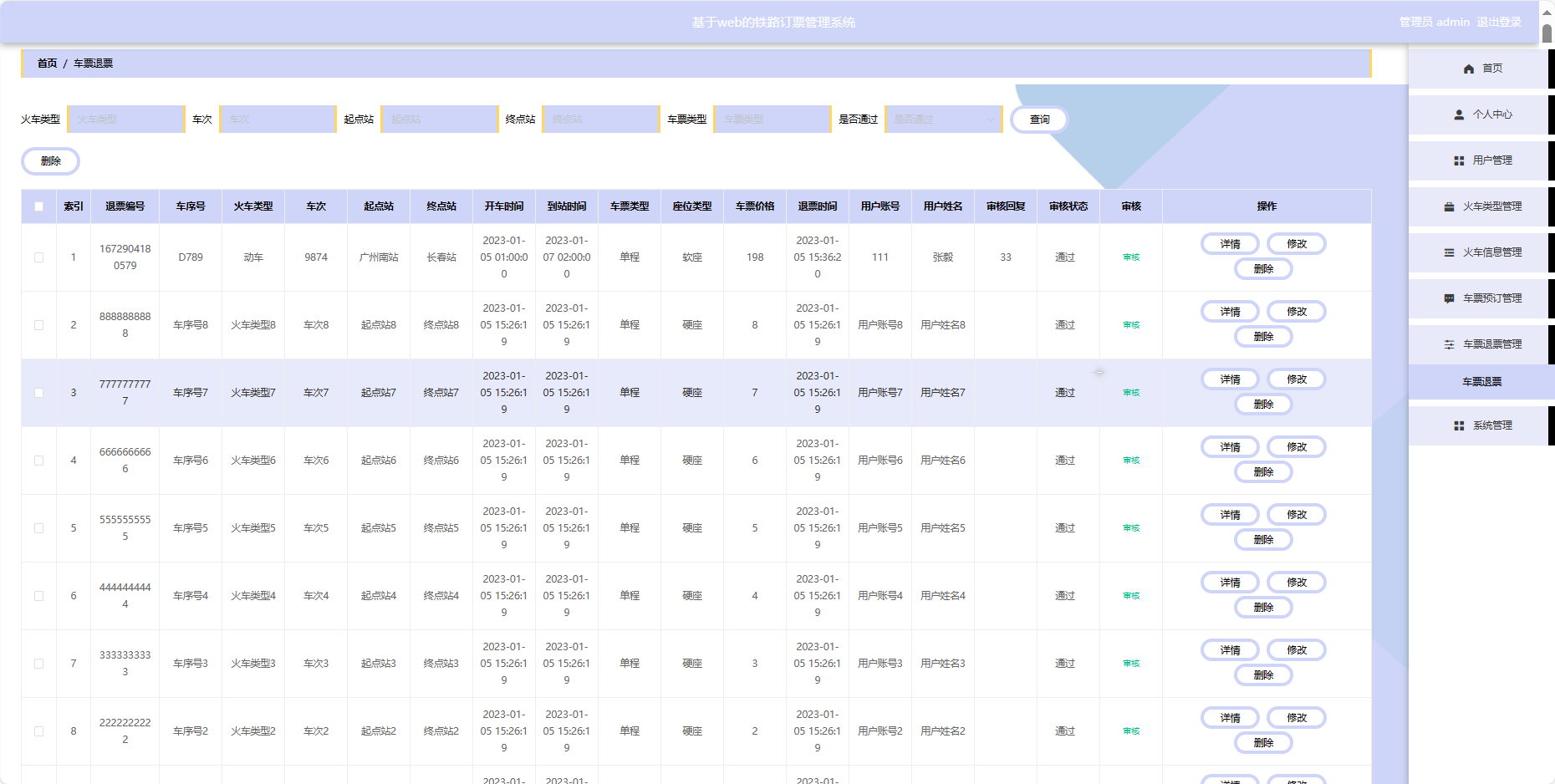The height and width of the screenshot is (784, 1555).
Task: Click the home icon in sidebar
Action: (x=1469, y=69)
